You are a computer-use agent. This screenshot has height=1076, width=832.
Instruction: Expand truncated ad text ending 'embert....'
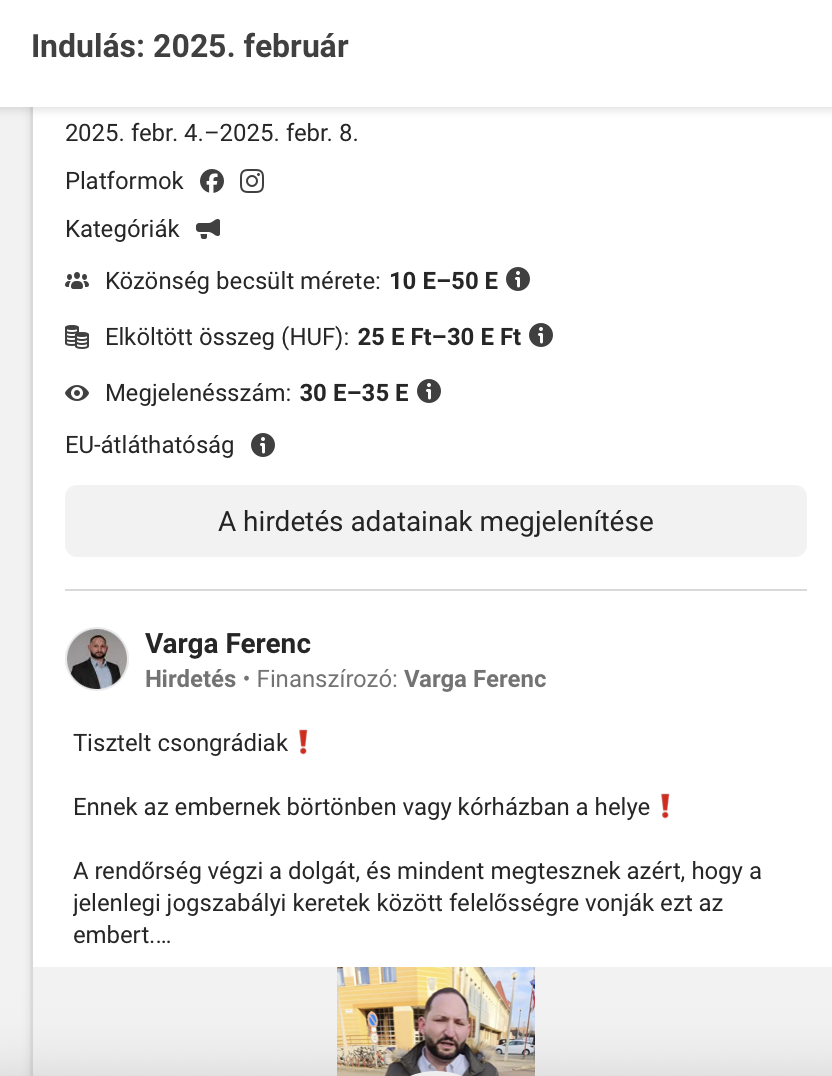coord(122,935)
